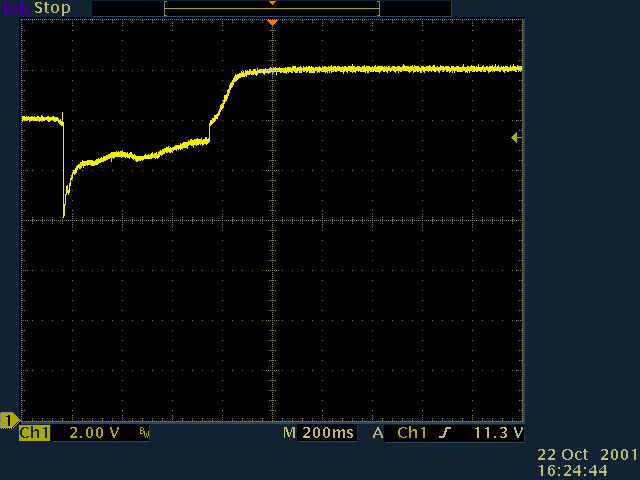The width and height of the screenshot is (640, 480).
Task: Select the 2.00 V vertical scale readout
Action: click(x=94, y=434)
